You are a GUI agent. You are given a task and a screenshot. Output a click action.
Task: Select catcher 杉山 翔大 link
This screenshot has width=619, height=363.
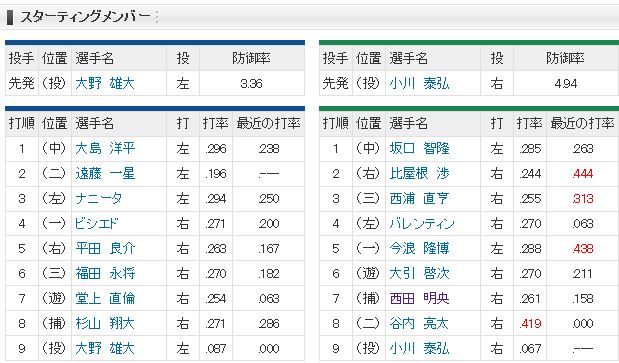click(105, 323)
